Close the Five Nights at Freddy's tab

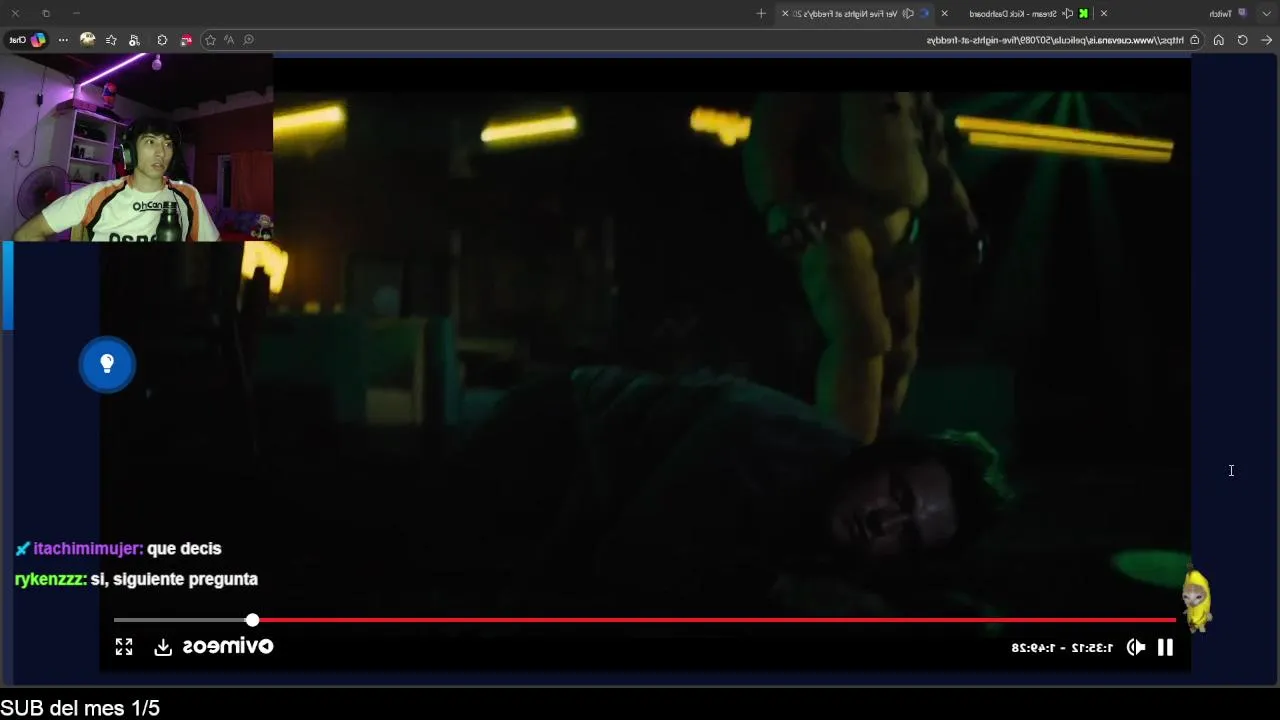pyautogui.click(x=785, y=13)
